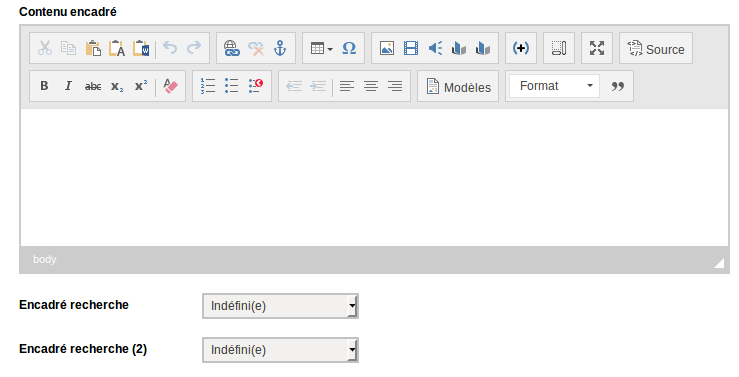Image resolution: width=739 pixels, height=377 pixels.
Task: Increase the indent
Action: click(x=318, y=86)
